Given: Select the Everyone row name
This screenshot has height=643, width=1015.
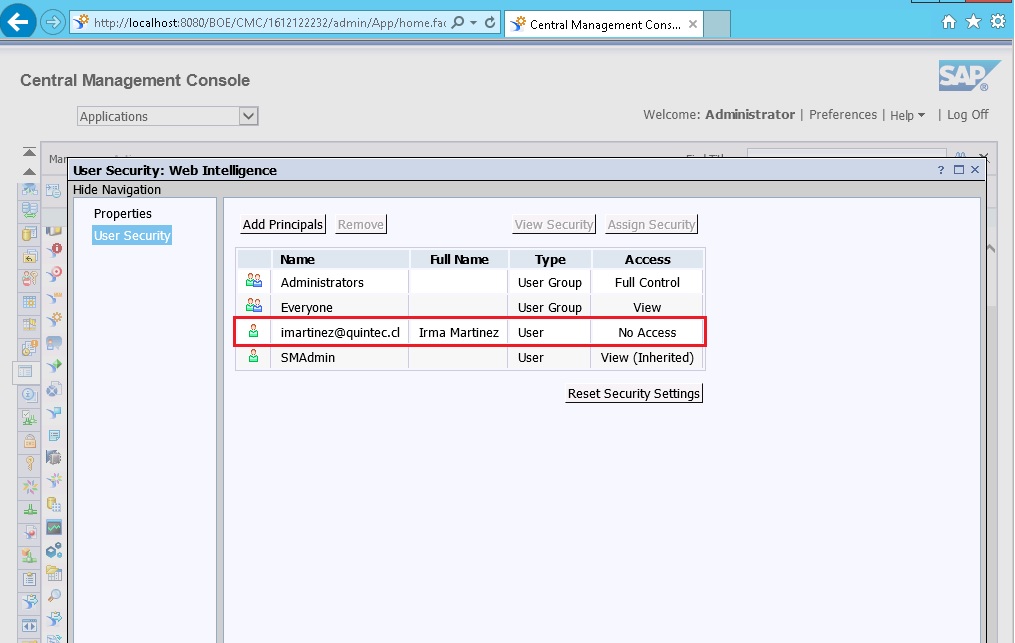Looking at the screenshot, I should [x=306, y=307].
